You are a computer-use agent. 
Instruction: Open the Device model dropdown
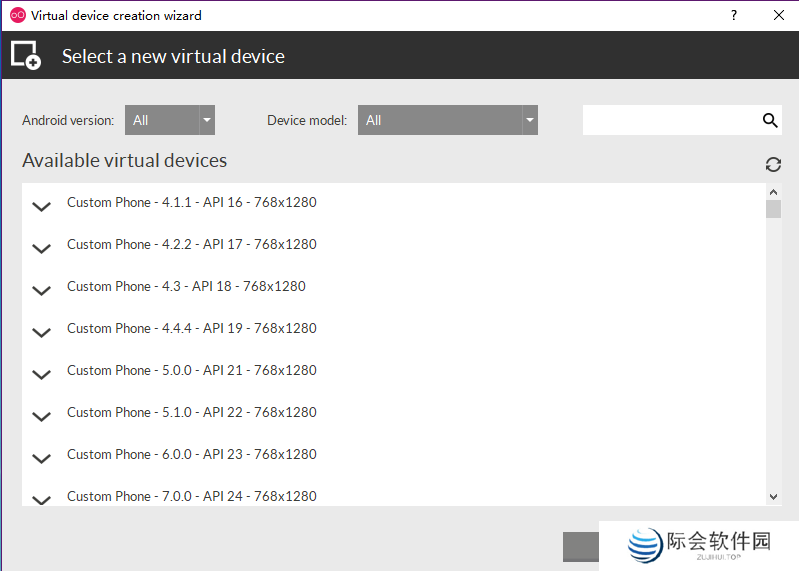pos(447,120)
